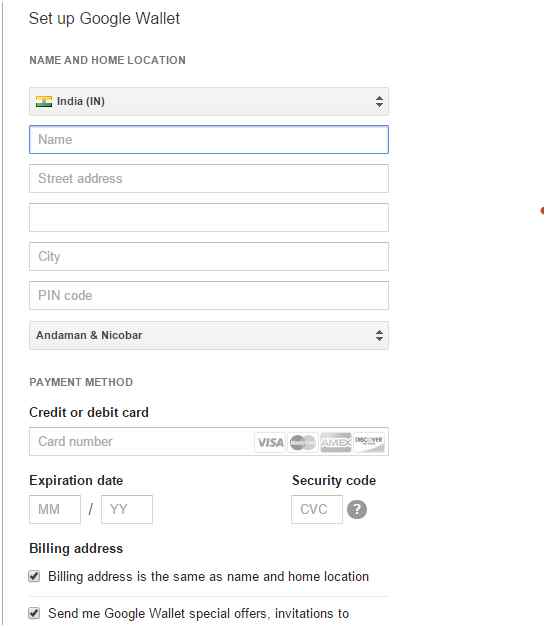Click the Street address field
Image resolution: width=546 pixels, height=627 pixels.
click(x=208, y=178)
